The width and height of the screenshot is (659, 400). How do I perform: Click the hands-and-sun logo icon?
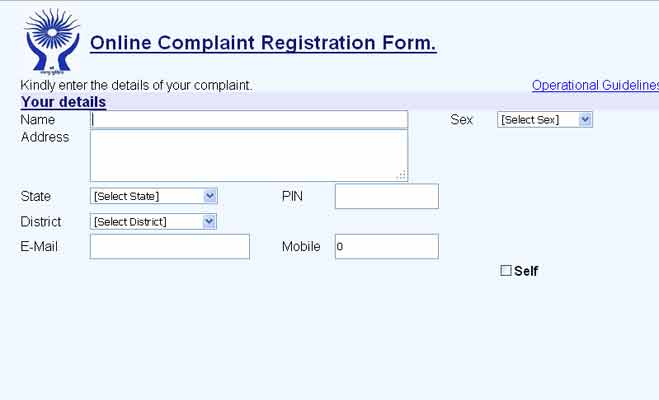(50, 42)
